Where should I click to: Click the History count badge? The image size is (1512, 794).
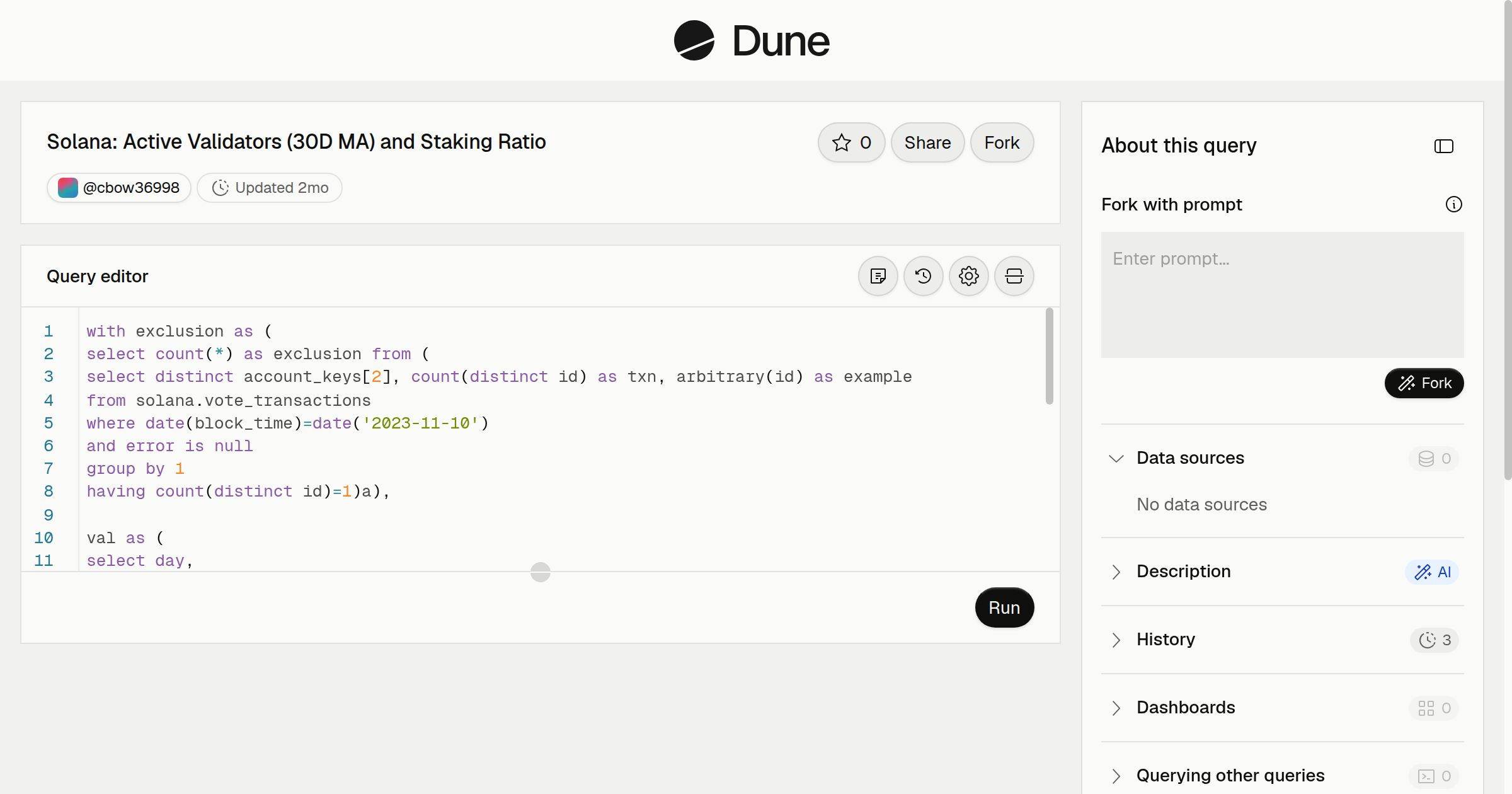(x=1435, y=640)
